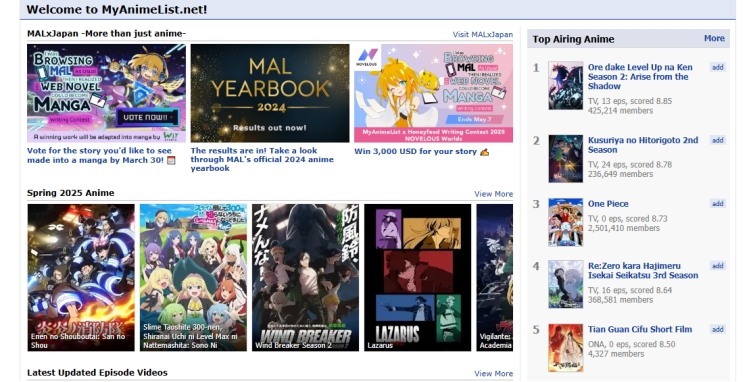The image size is (752, 382).
Task: Open the Visit MALxJapan link
Action: [482, 35]
